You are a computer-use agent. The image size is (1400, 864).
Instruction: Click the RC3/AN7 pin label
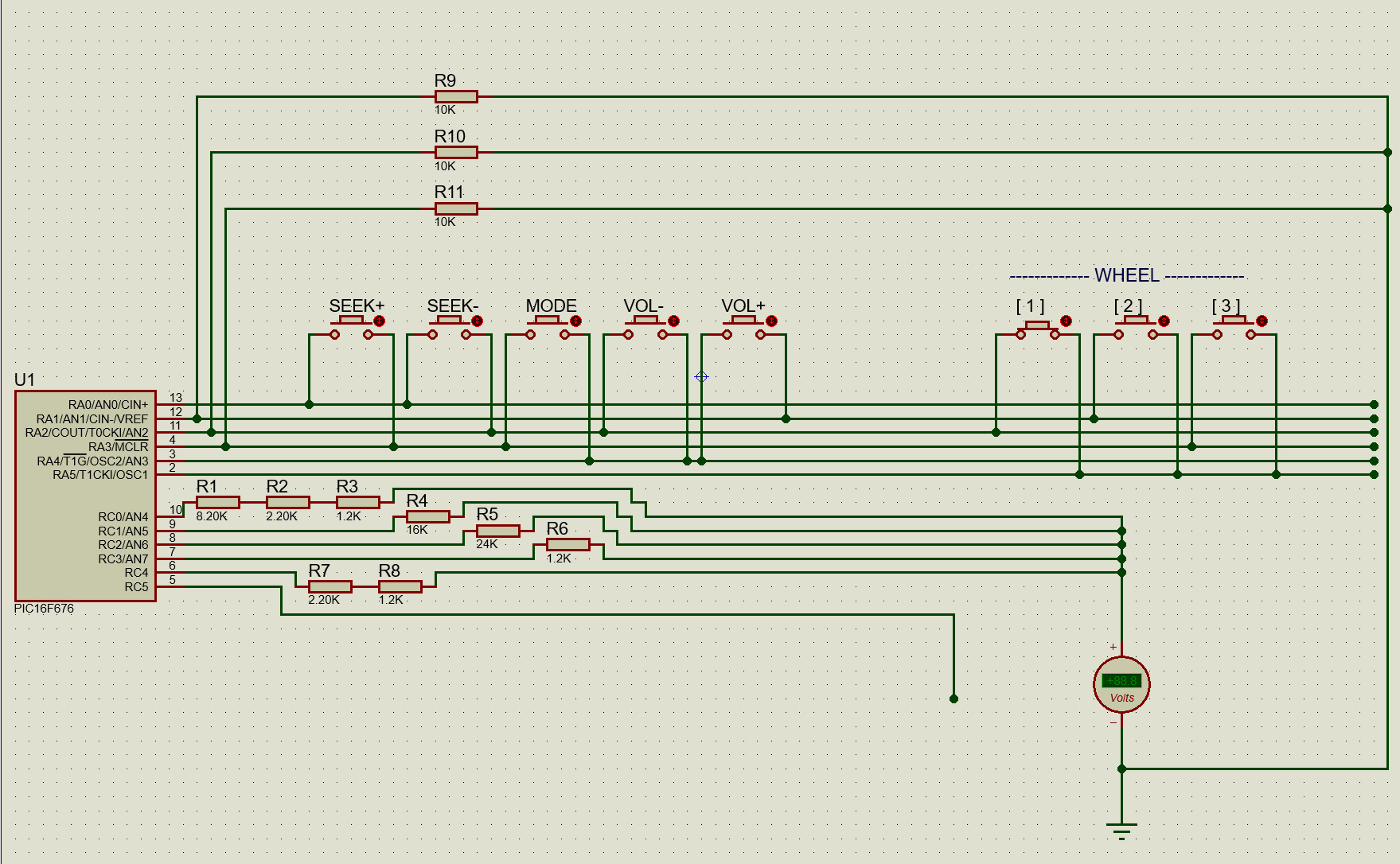pyautogui.click(x=123, y=559)
